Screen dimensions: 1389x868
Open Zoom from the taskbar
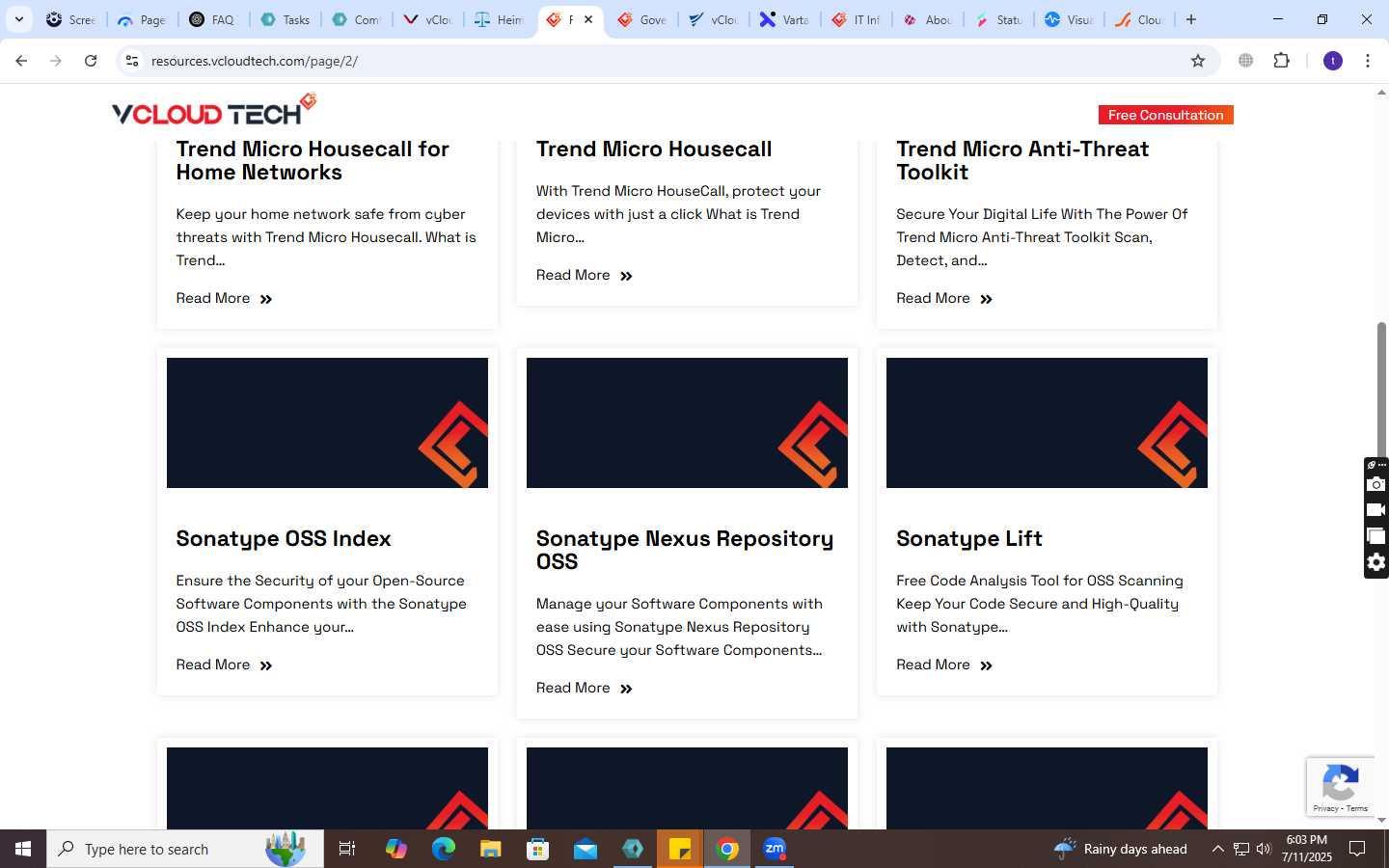[x=775, y=849]
